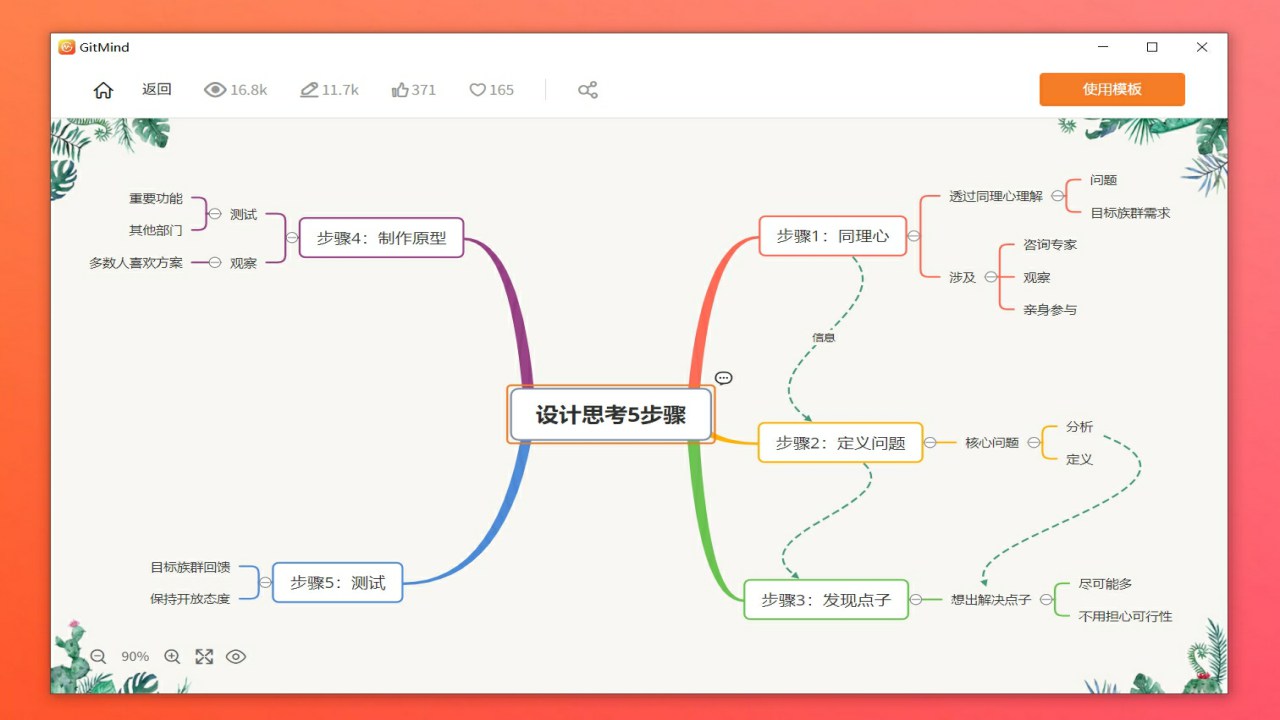The height and width of the screenshot is (720, 1280).
Task: Select the 想出解决点子 node
Action: tap(991, 600)
